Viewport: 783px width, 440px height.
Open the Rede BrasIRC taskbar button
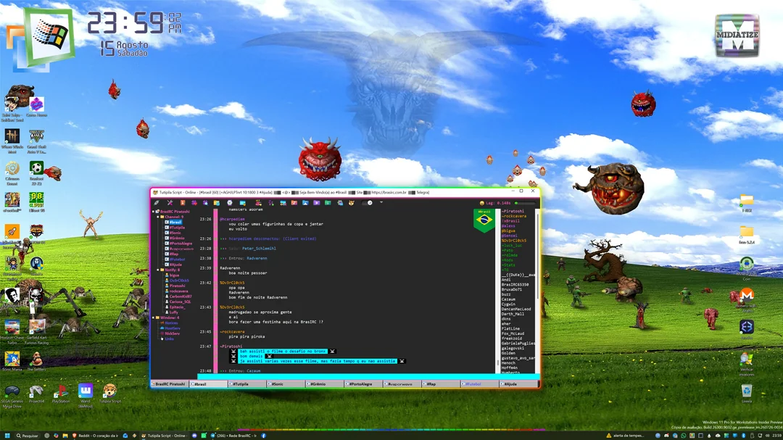click(x=233, y=436)
